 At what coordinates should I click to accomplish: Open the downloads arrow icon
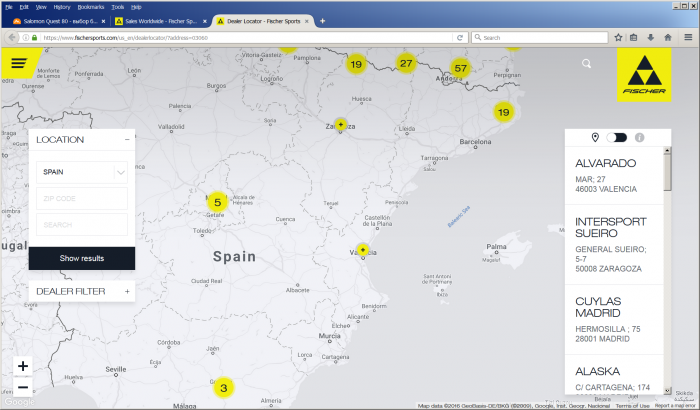(x=650, y=38)
